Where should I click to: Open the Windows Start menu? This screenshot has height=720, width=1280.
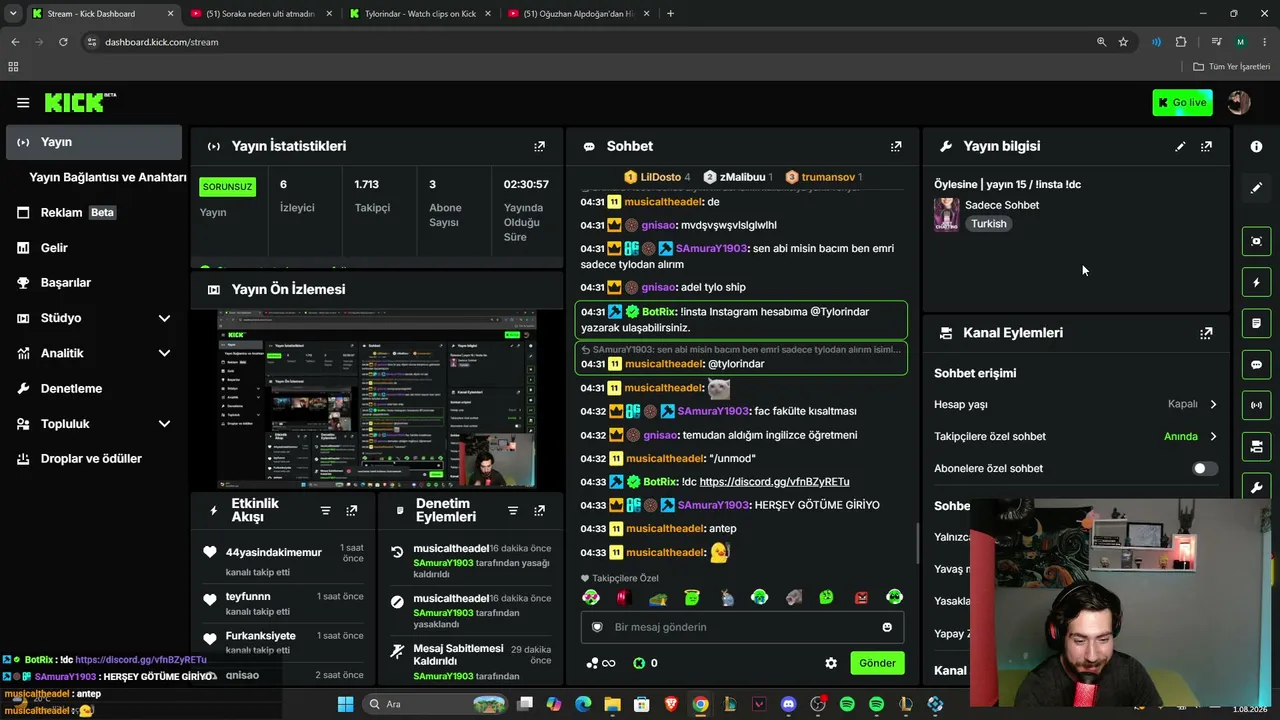click(x=345, y=704)
